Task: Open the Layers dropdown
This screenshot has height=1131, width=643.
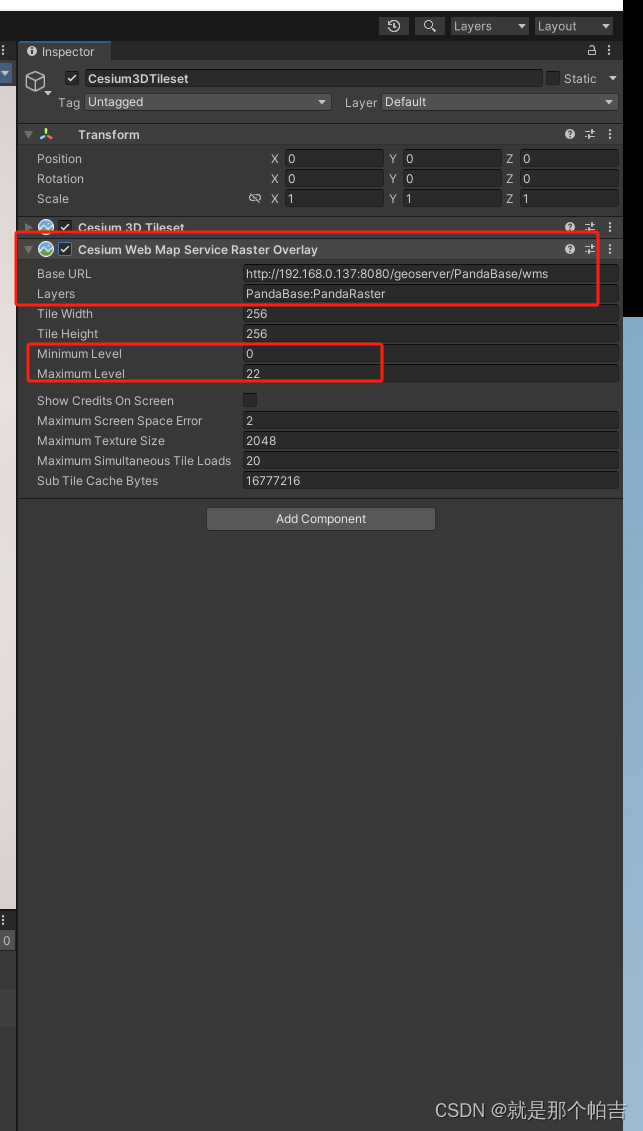Action: coord(490,26)
